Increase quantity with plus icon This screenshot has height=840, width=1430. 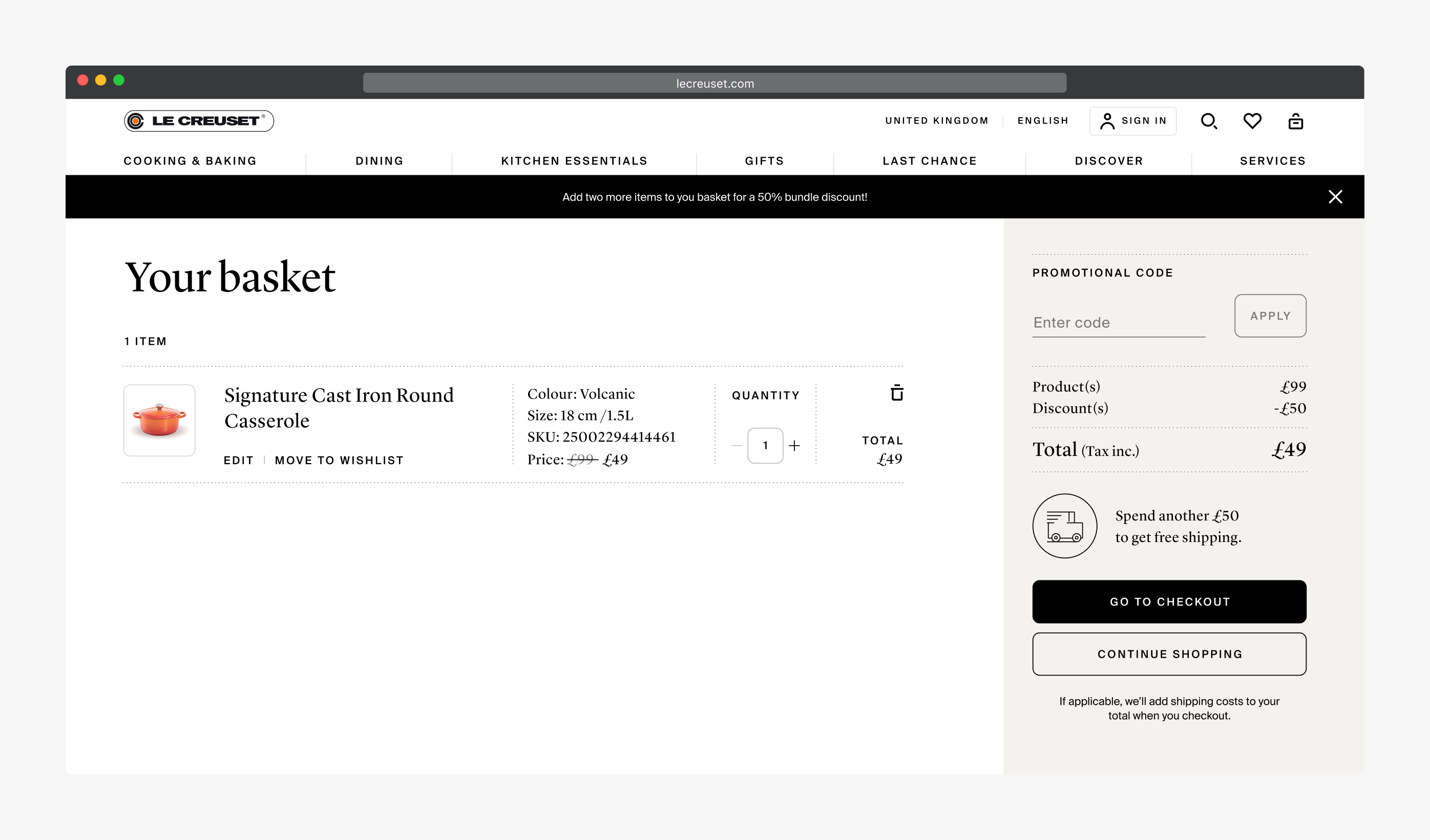tap(794, 446)
